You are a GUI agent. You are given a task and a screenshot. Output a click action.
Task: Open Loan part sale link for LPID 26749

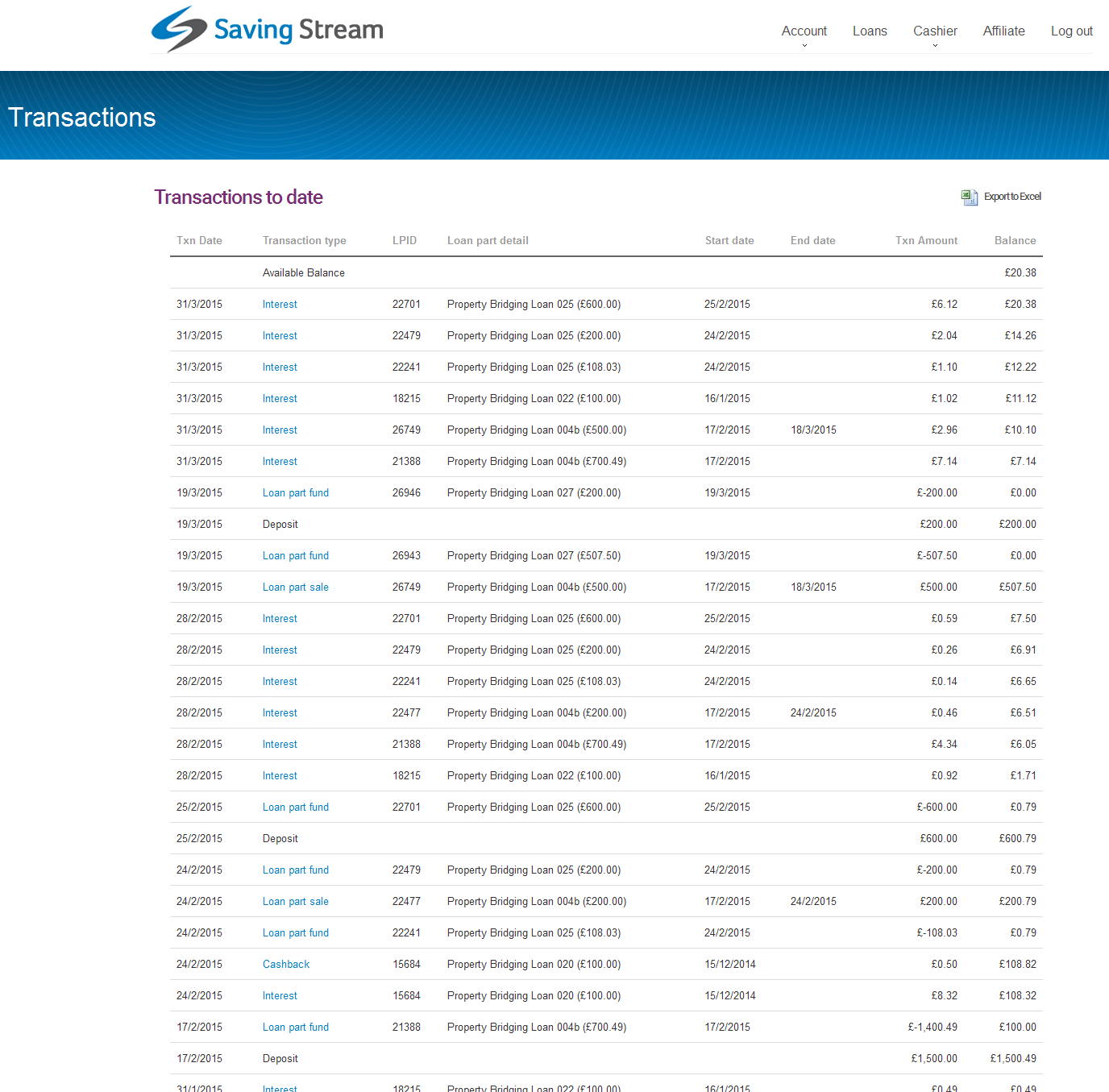[x=296, y=587]
